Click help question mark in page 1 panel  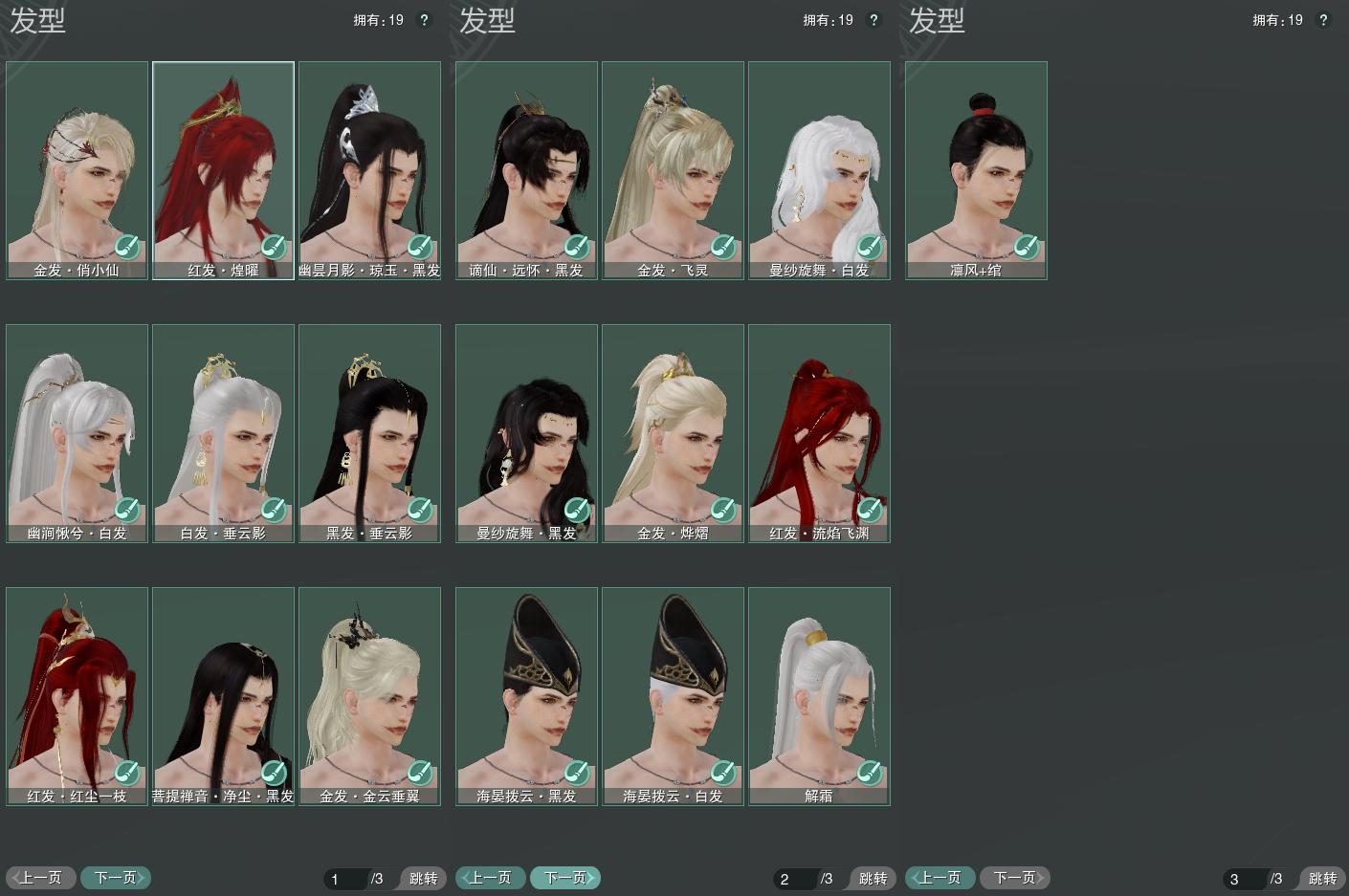click(x=424, y=20)
